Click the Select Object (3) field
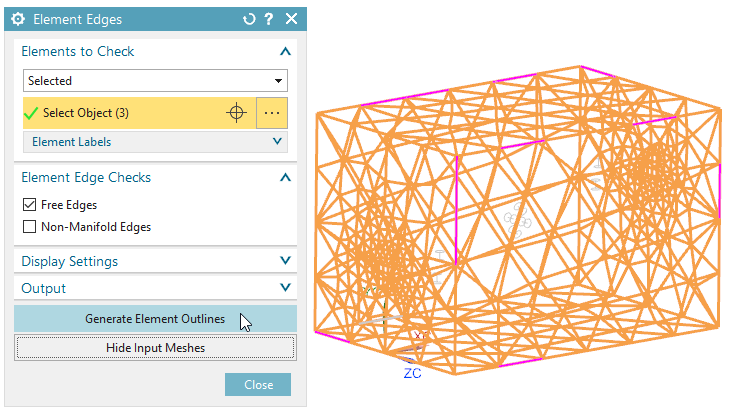The width and height of the screenshot is (735, 412). tap(120, 113)
